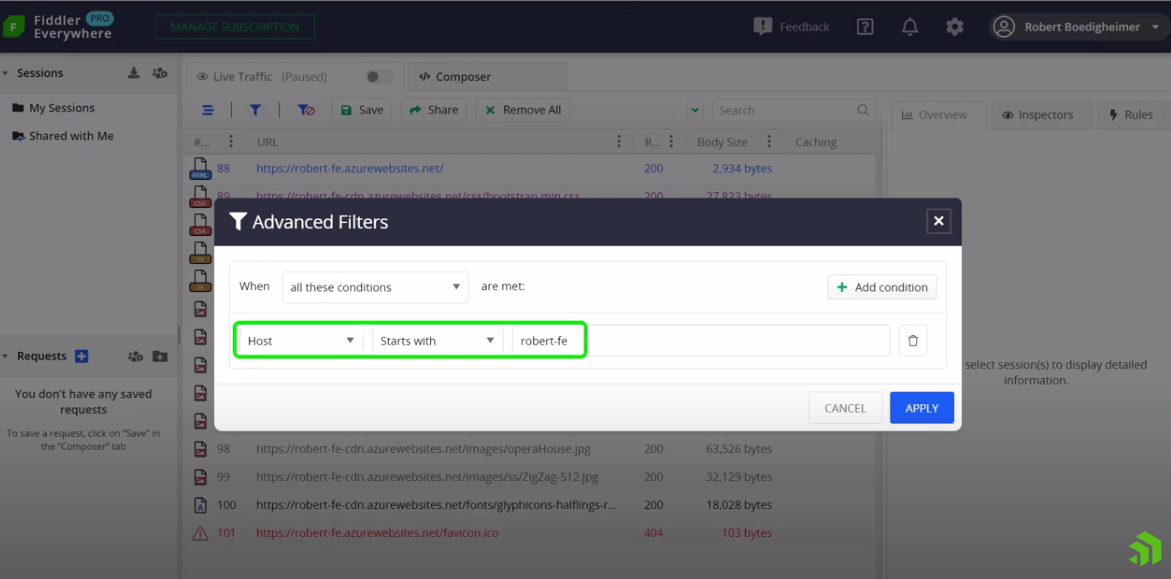This screenshot has width=1171, height=579.
Task: Click the Caching column header
Action: click(816, 142)
